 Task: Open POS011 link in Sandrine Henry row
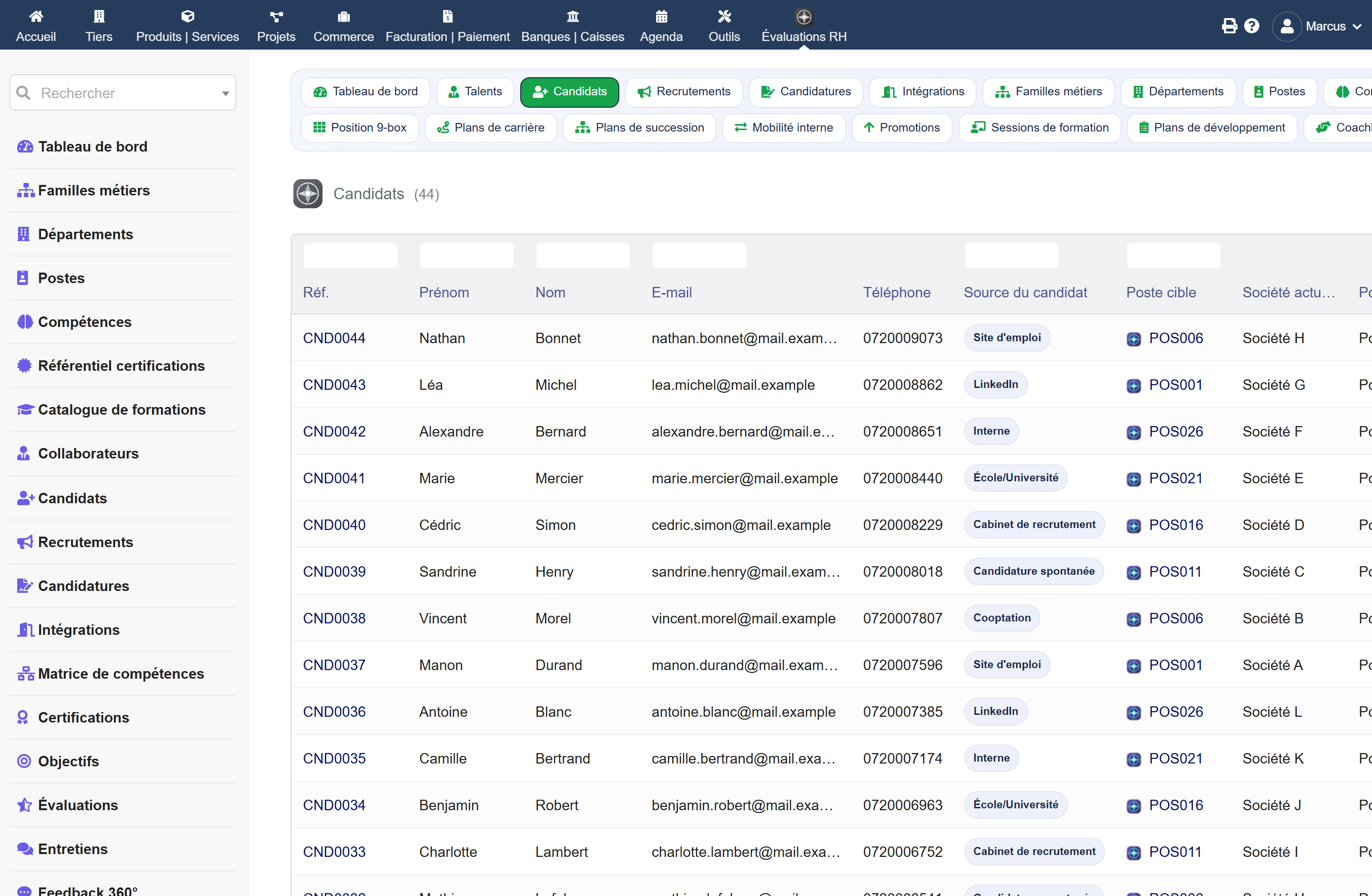click(1175, 571)
